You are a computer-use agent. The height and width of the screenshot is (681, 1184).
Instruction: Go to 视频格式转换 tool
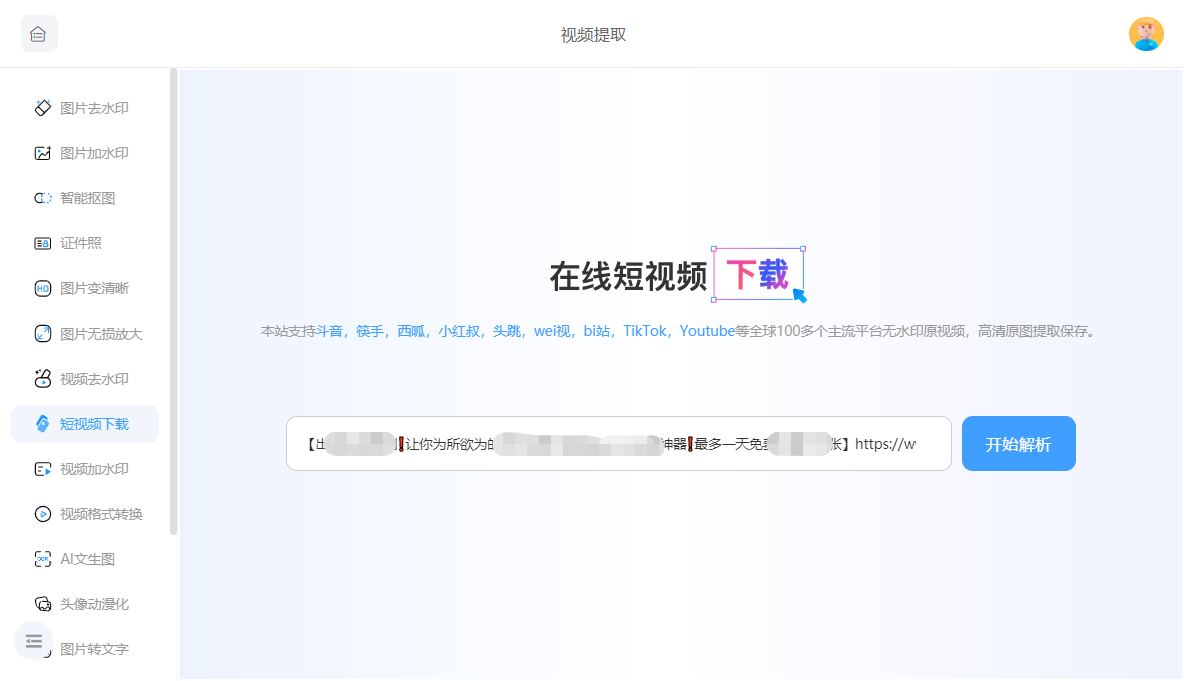coord(85,514)
